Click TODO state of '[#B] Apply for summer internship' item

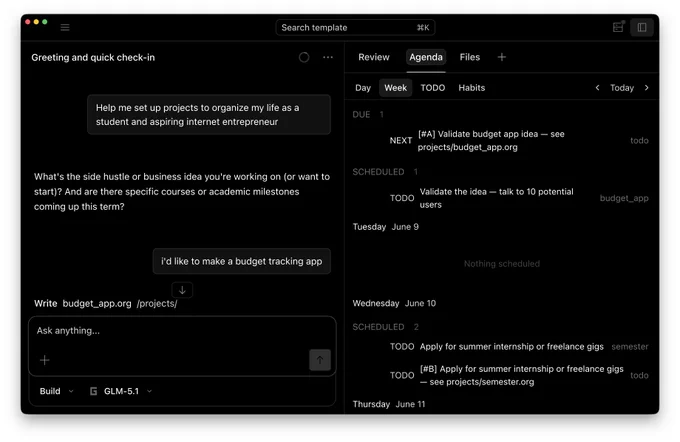(x=402, y=375)
